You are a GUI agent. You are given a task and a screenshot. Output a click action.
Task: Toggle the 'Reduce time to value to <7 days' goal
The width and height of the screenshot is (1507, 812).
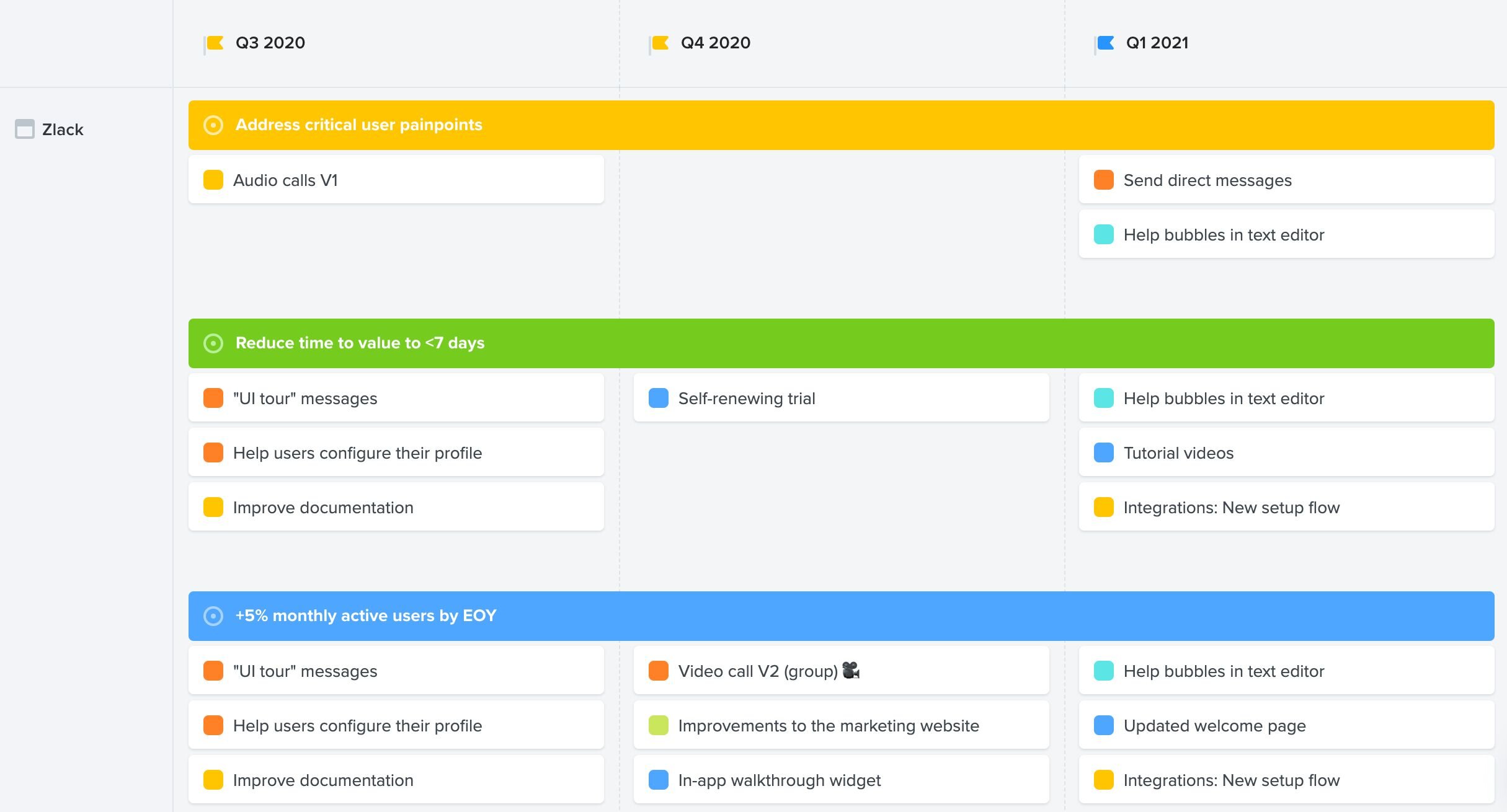(x=213, y=343)
